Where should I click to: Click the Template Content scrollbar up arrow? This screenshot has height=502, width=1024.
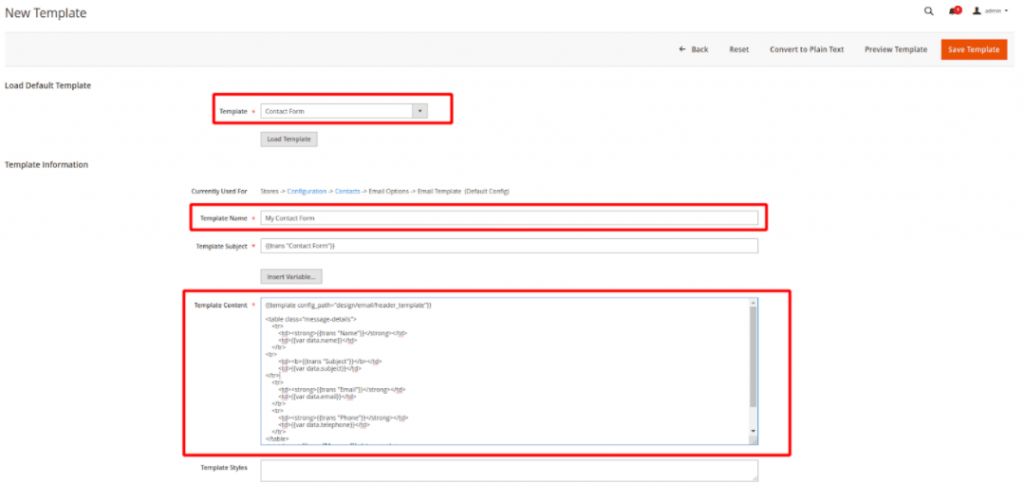pos(753,303)
